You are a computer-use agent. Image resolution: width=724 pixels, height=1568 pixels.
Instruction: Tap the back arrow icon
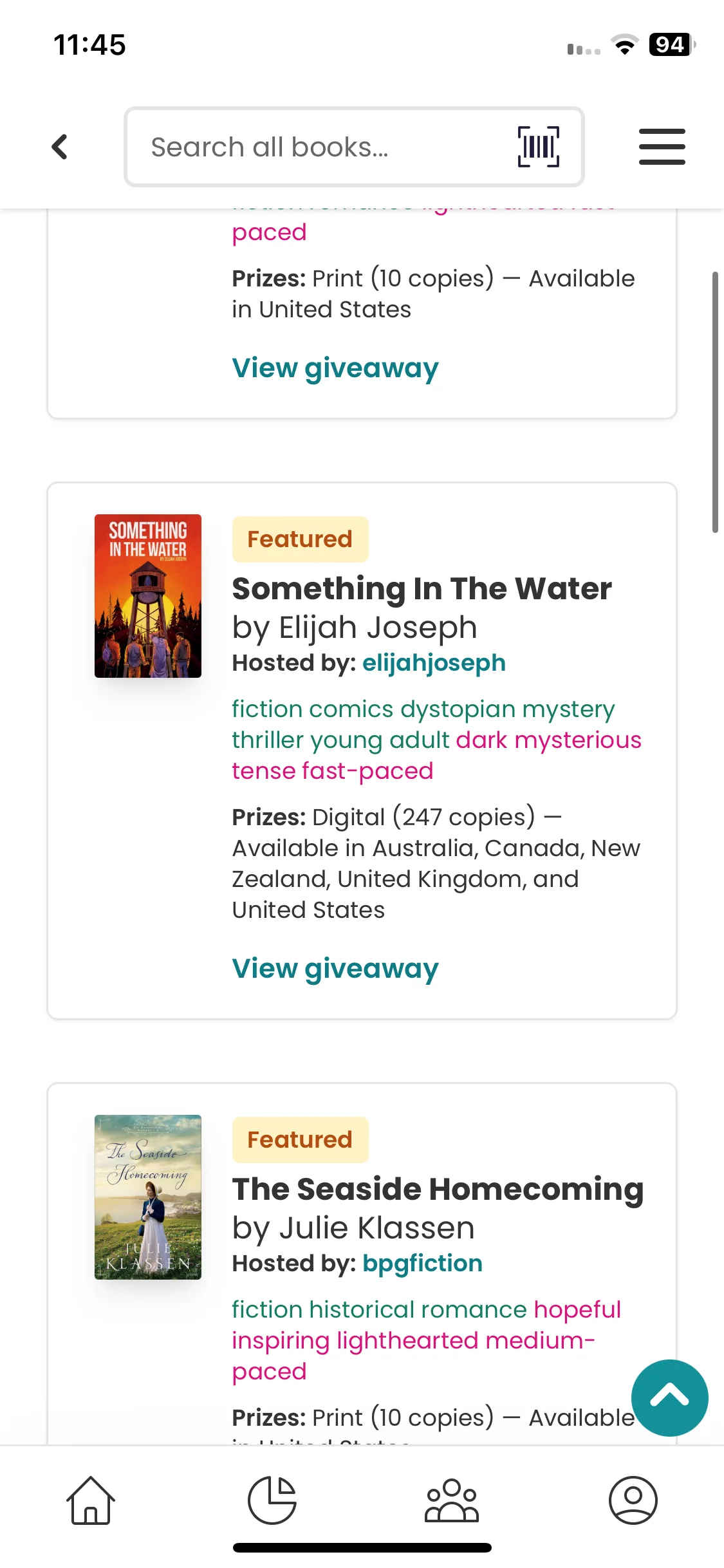click(x=60, y=147)
